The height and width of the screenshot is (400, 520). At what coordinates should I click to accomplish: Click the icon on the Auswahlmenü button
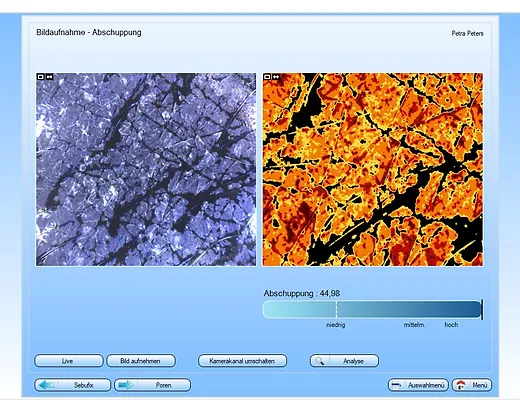click(397, 385)
